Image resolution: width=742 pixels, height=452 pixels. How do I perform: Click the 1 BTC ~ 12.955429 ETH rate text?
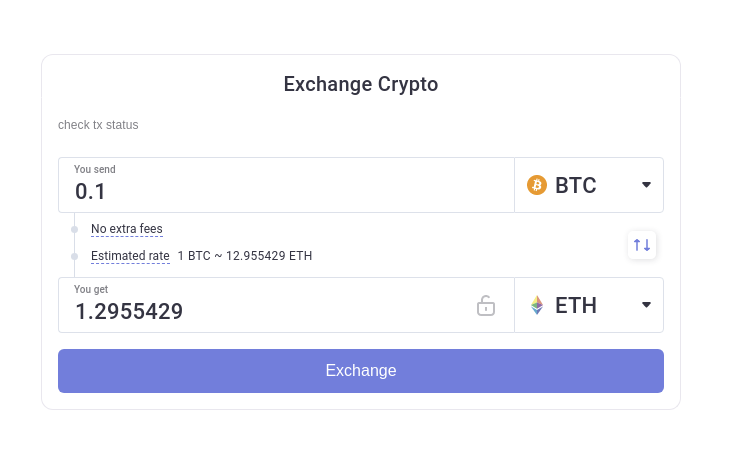[245, 256]
